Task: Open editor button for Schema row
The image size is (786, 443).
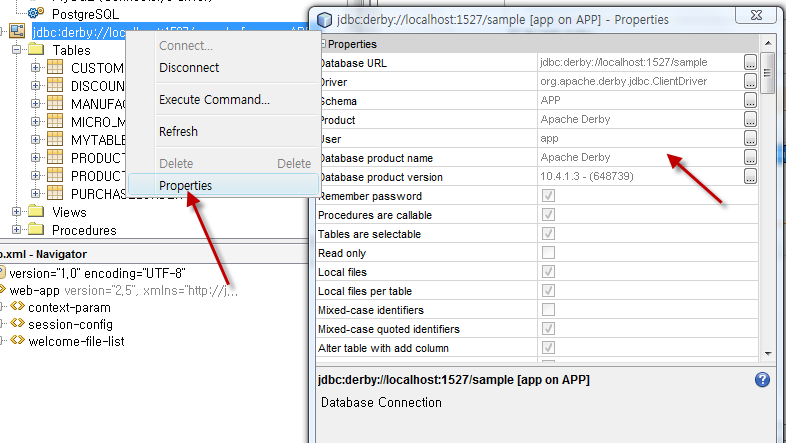Action: pos(750,100)
